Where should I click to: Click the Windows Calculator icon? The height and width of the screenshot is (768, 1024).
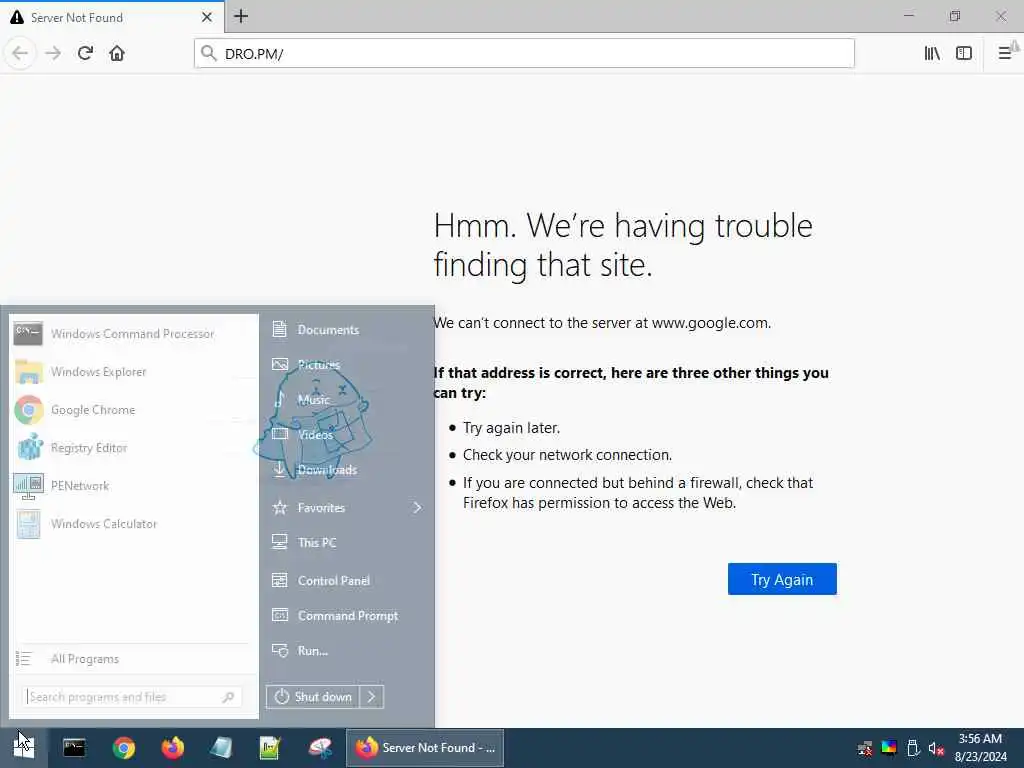(x=28, y=524)
